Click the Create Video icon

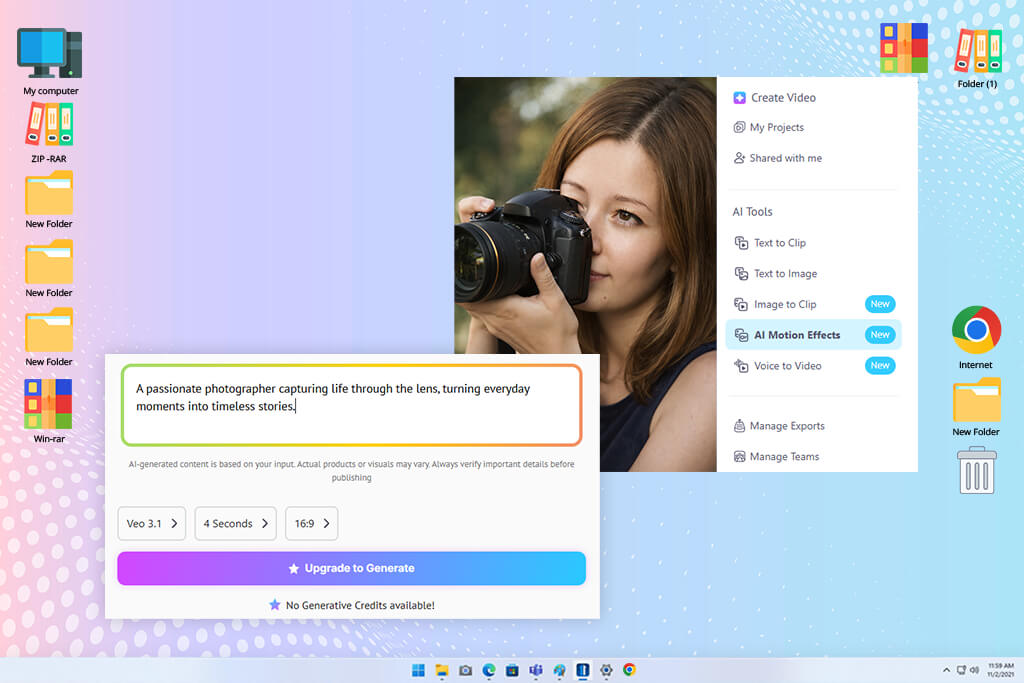click(x=739, y=98)
